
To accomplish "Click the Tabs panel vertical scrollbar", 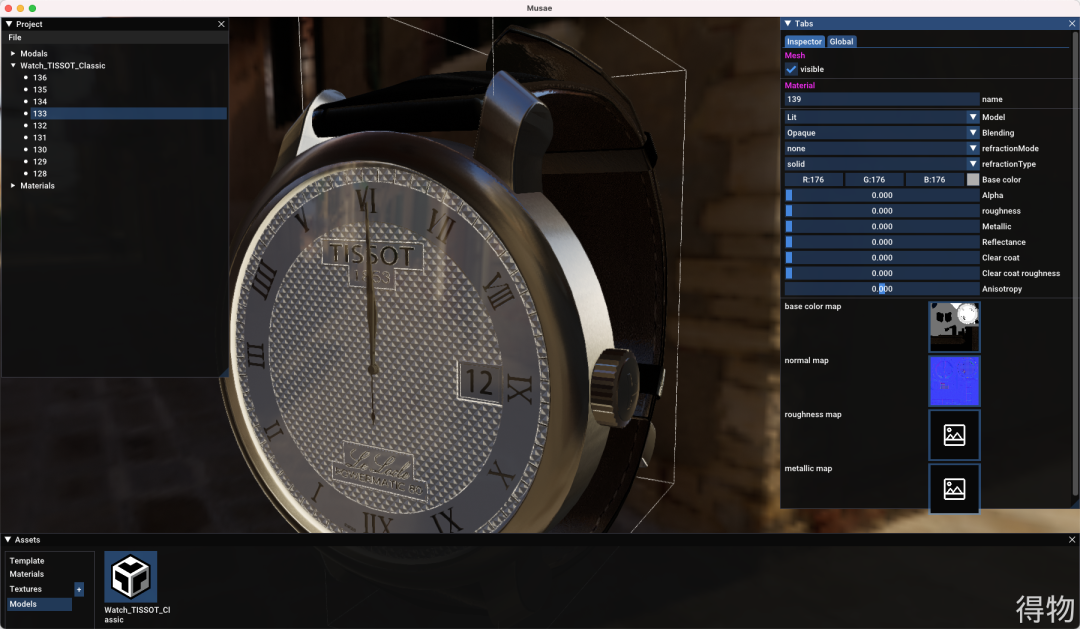I will [x=1074, y=262].
